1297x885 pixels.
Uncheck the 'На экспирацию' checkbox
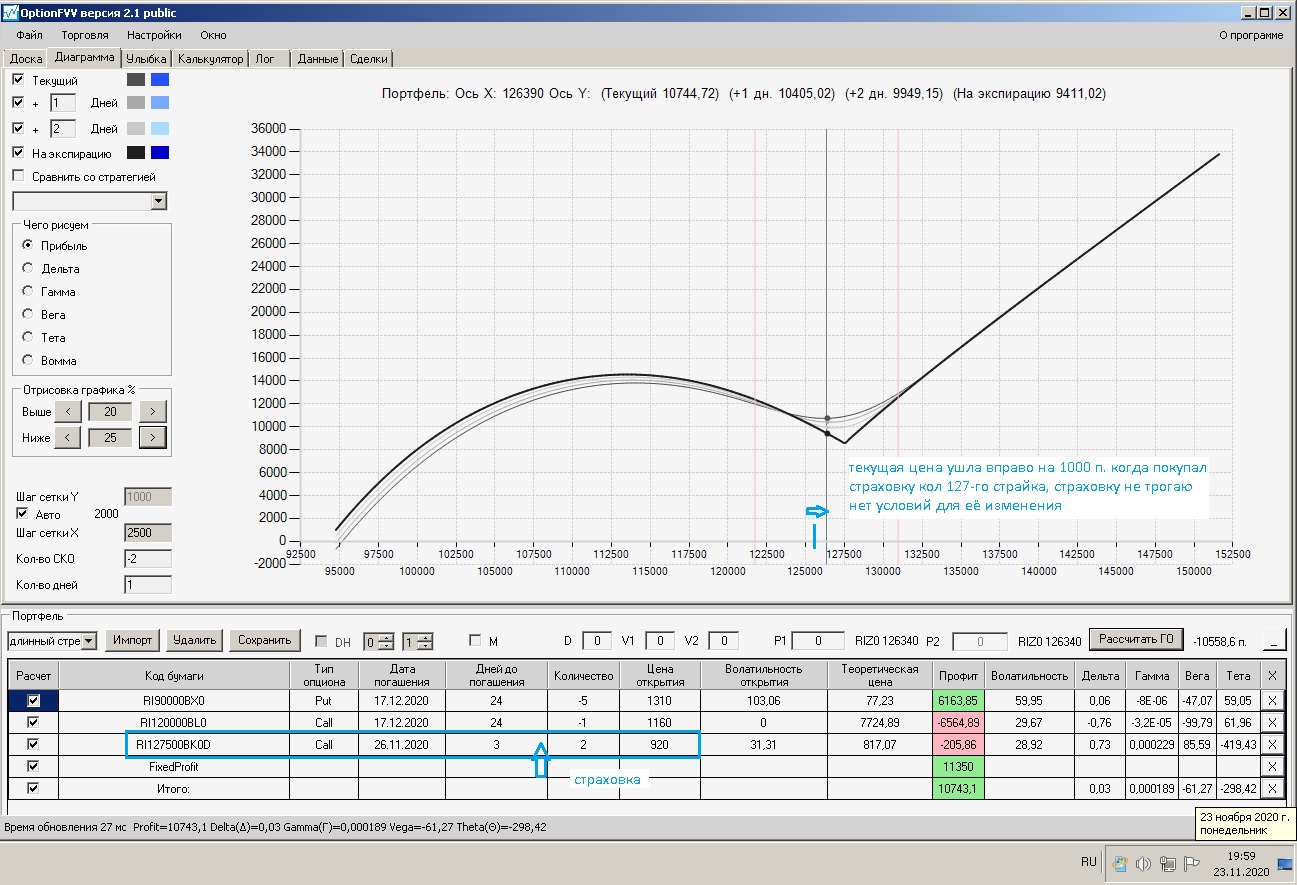[18, 153]
